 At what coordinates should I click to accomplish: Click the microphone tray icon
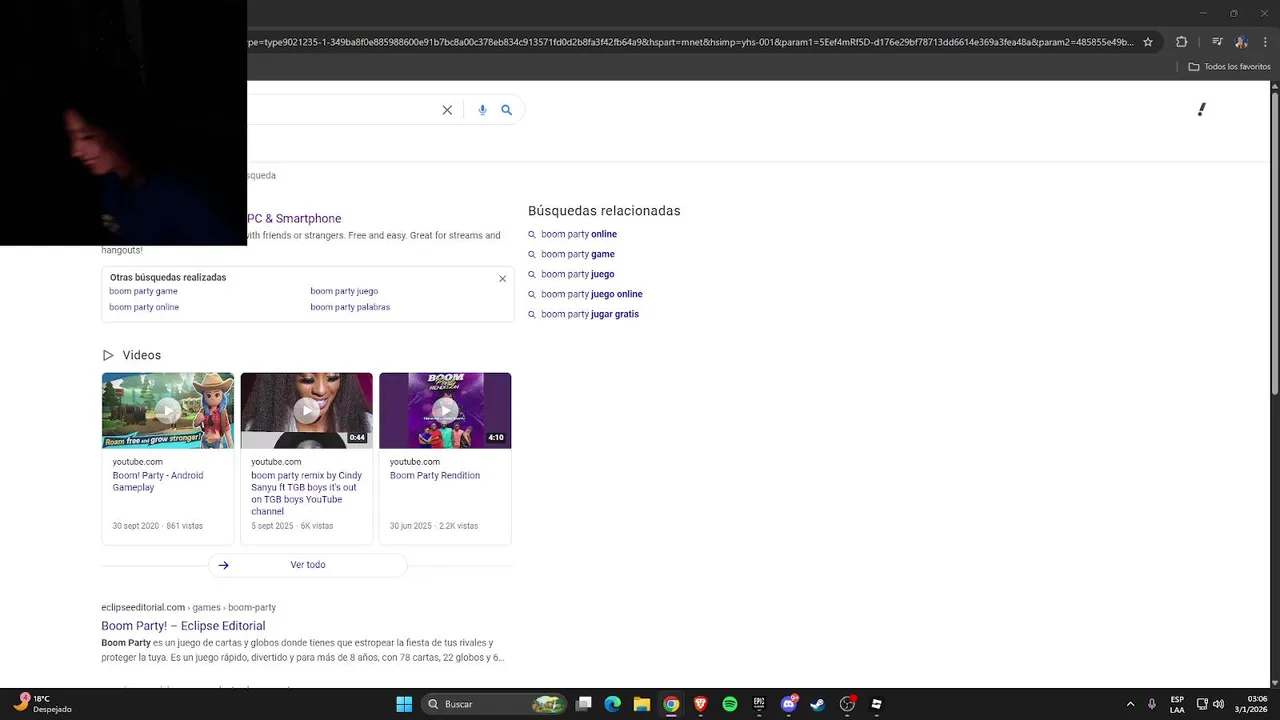pos(1152,704)
